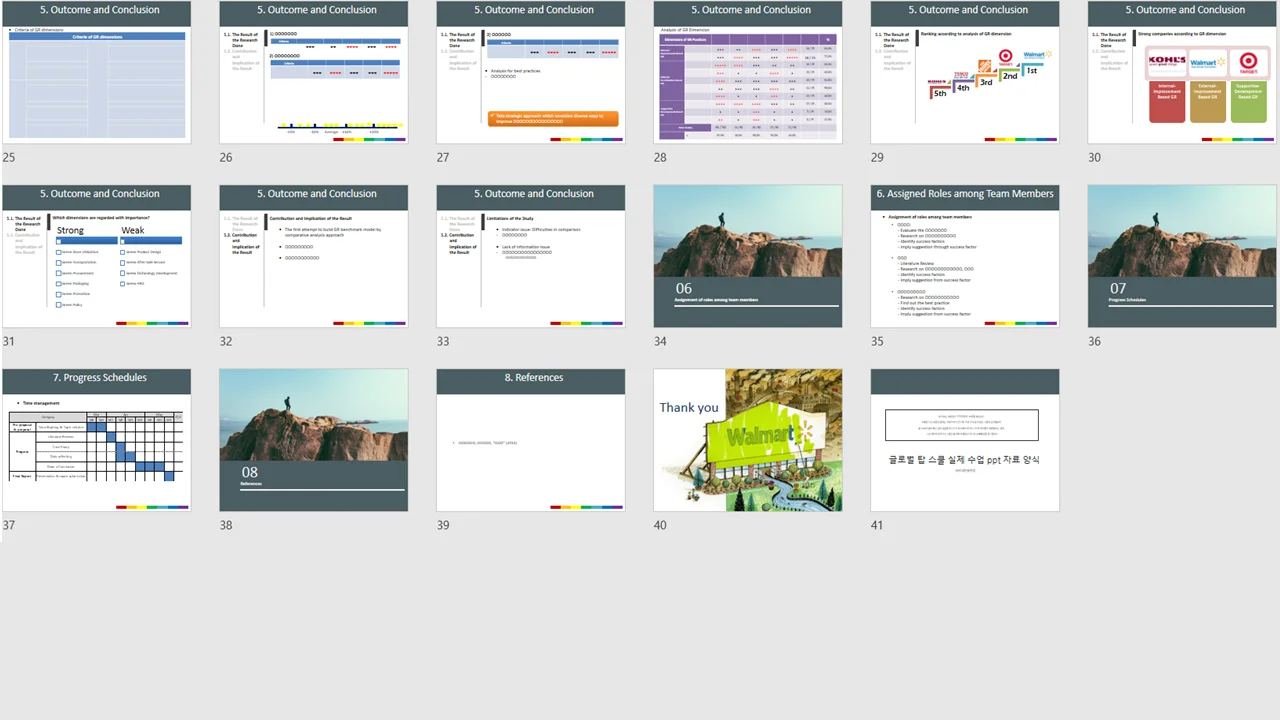Select slide 26 thumbnail

tap(314, 72)
